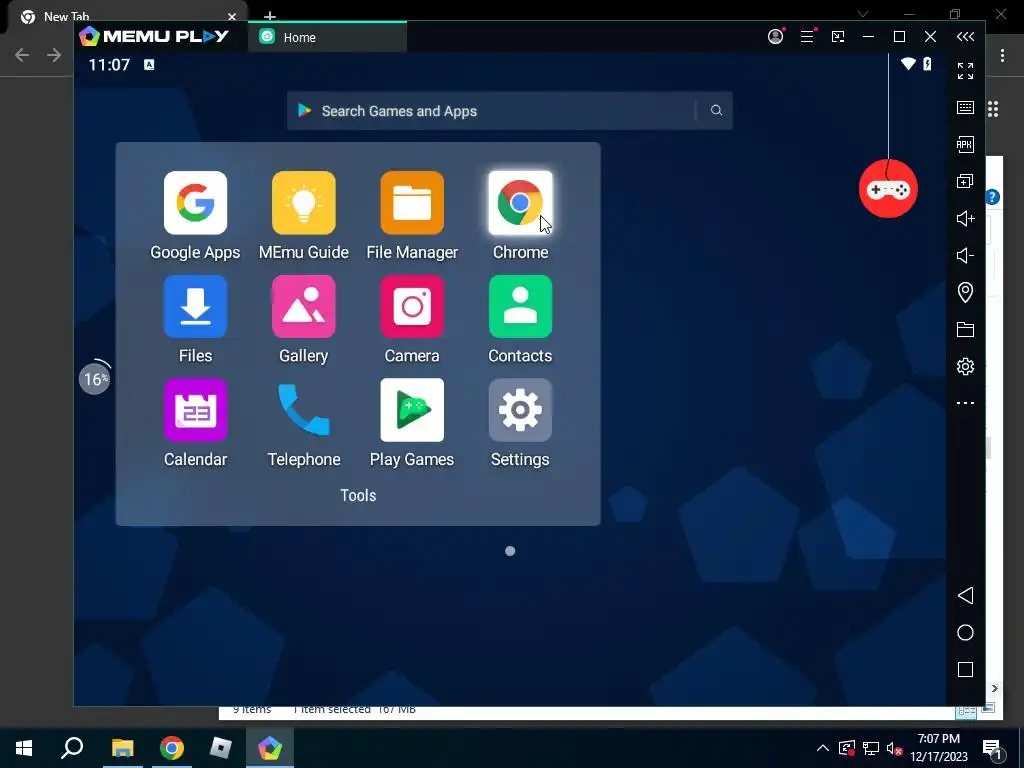Open the keyboard mapping tool
Viewport: 1024px width, 768px height.
[965, 108]
